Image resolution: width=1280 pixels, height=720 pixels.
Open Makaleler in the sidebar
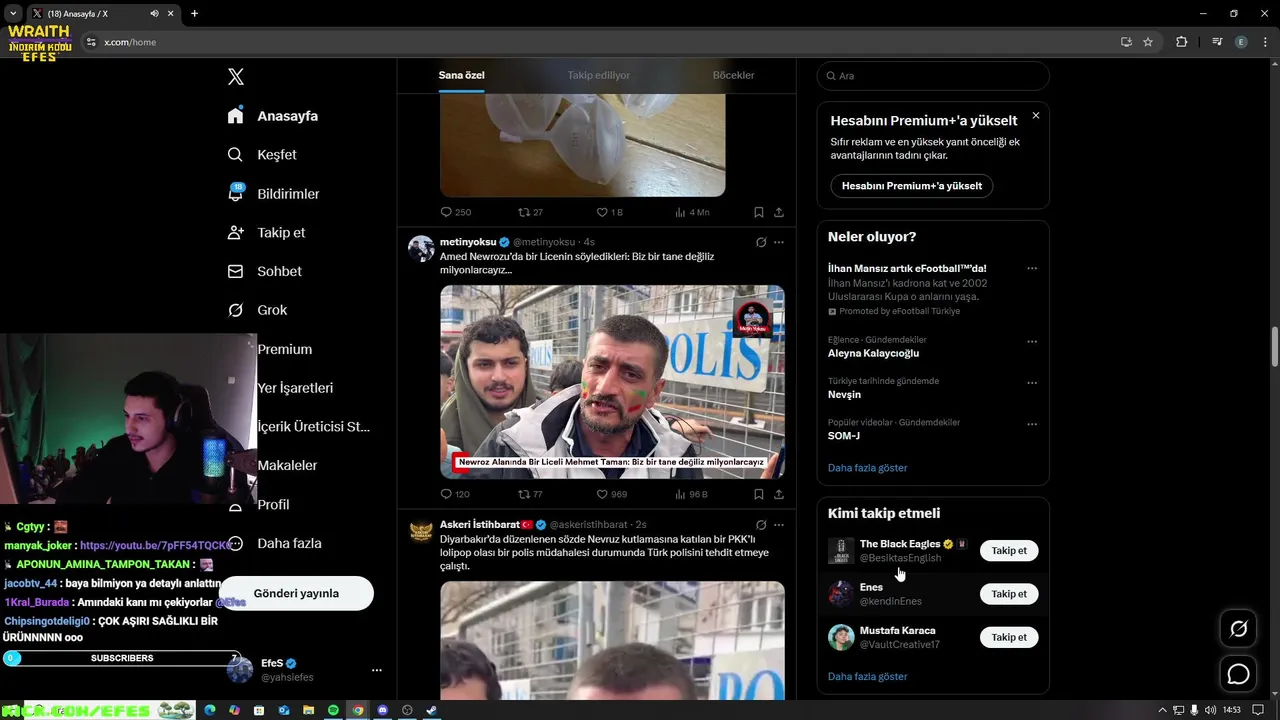[287, 465]
